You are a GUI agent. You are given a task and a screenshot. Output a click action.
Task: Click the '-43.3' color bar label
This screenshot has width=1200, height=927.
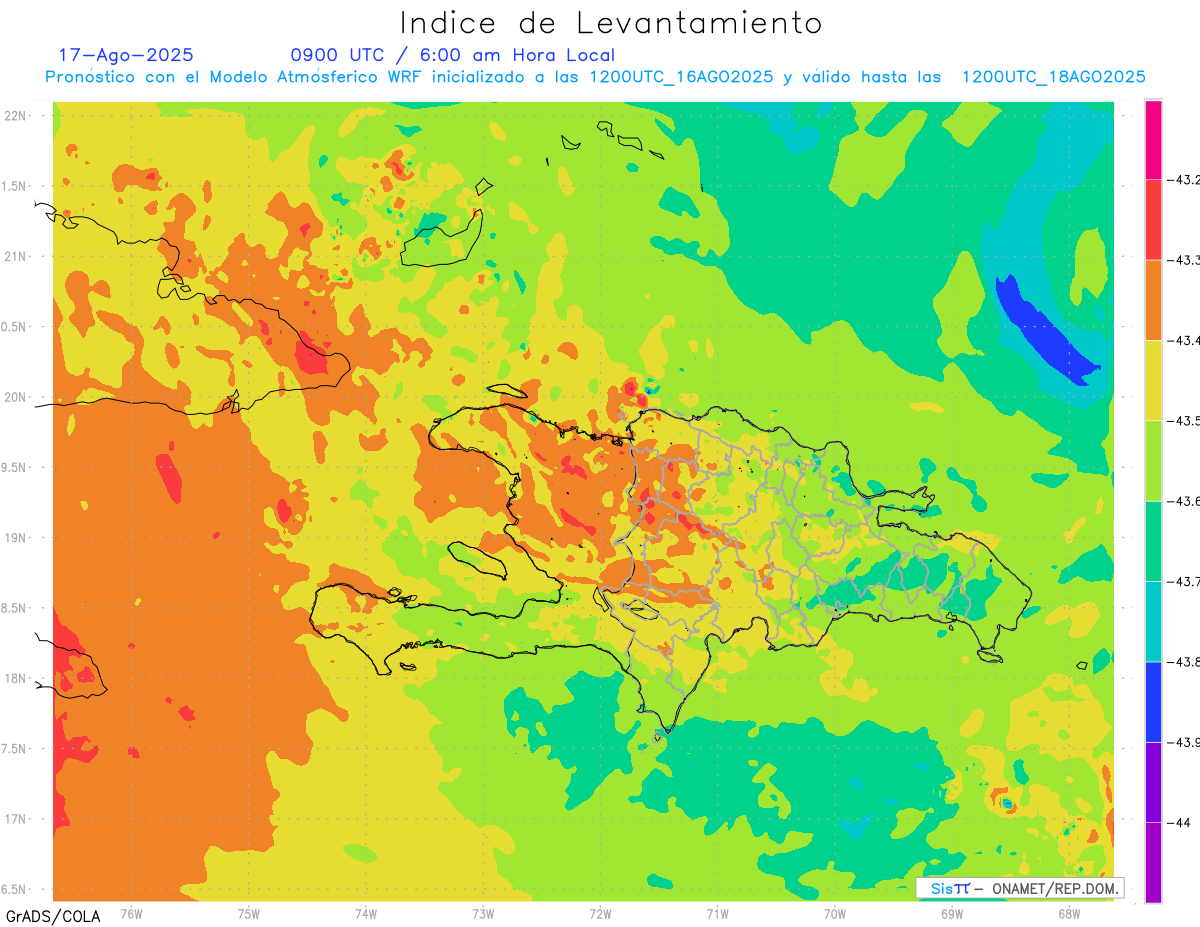click(x=1184, y=260)
